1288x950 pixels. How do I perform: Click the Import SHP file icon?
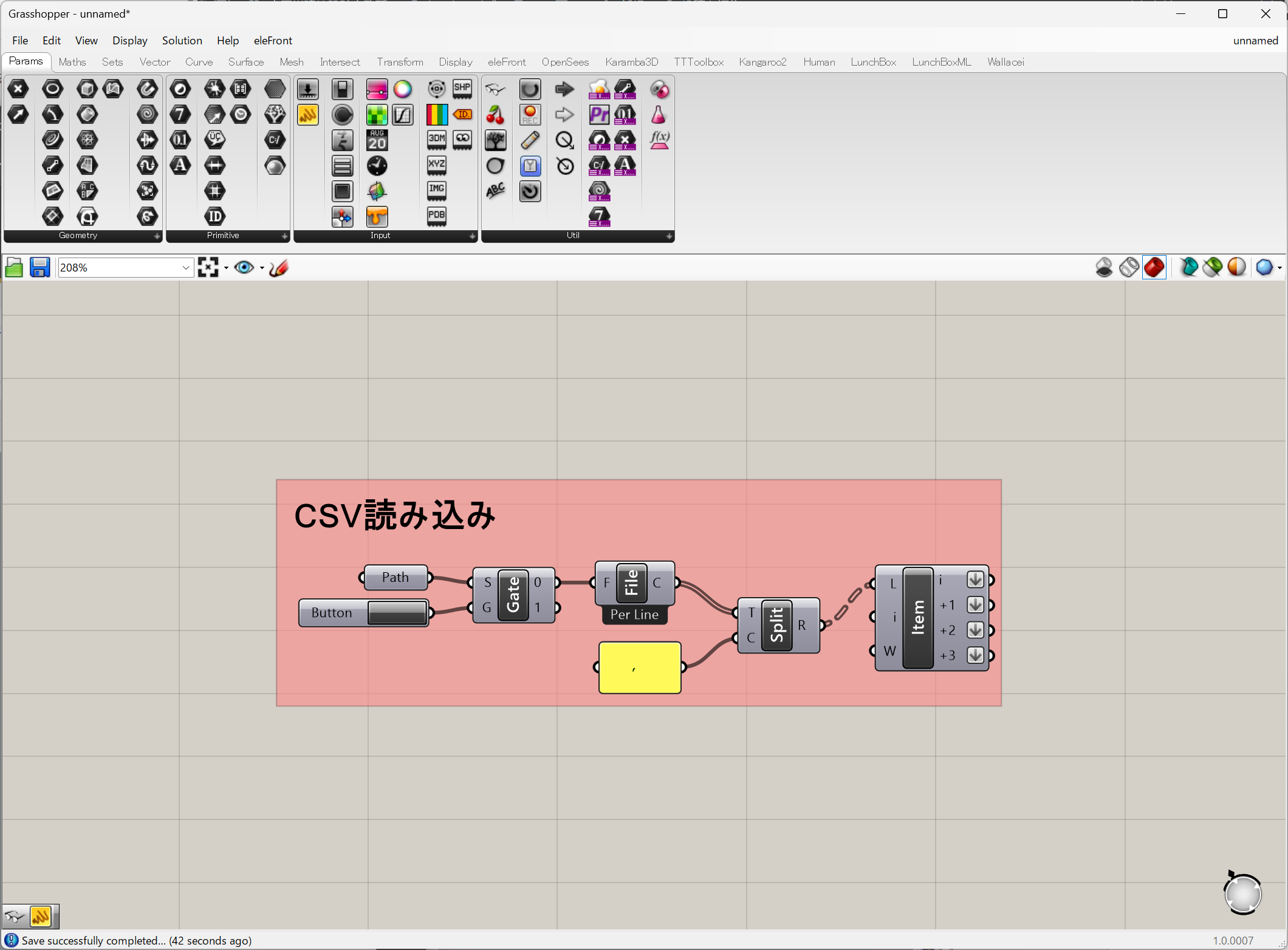[462, 89]
